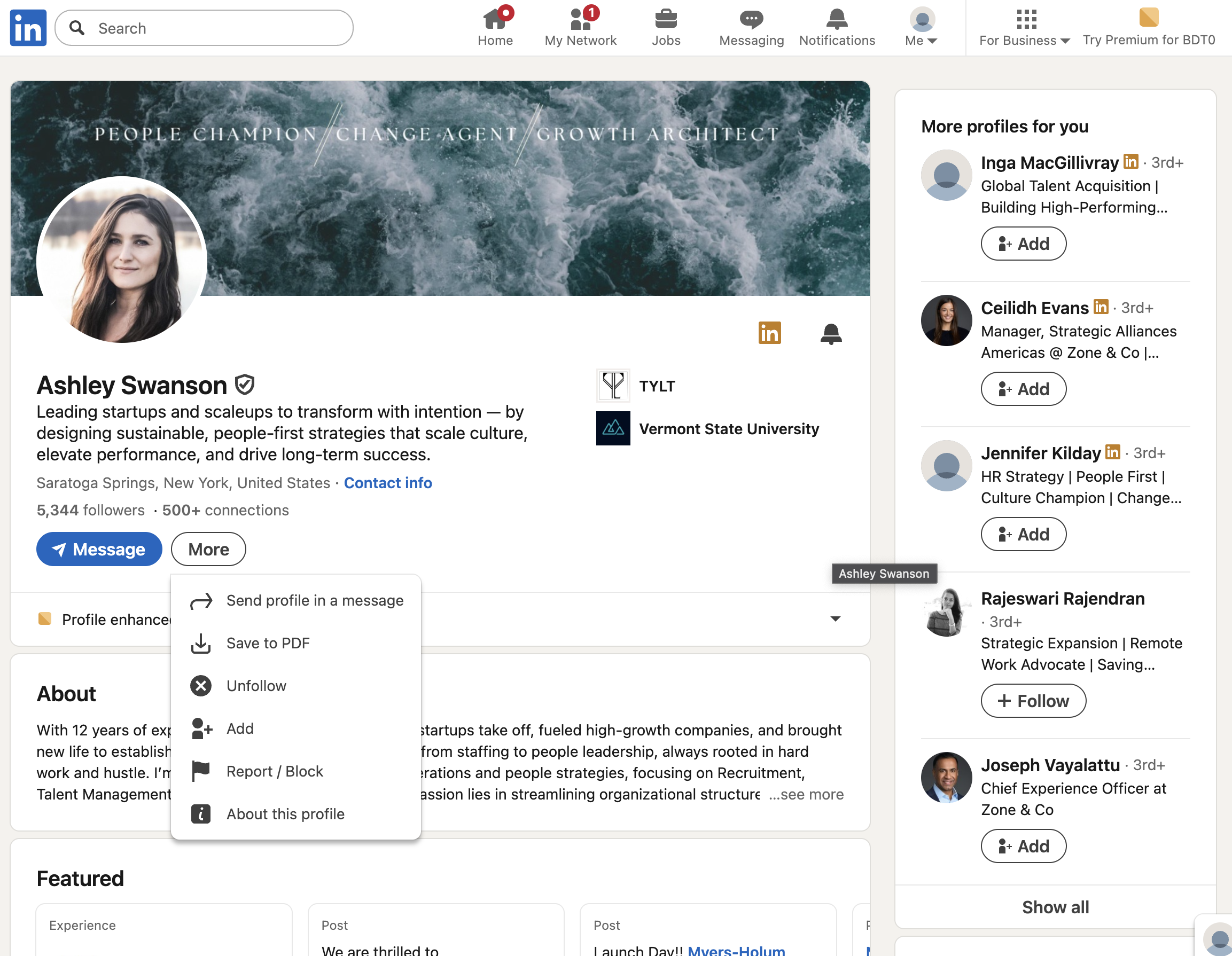Open the 500+ connections link
Viewport: 1232px width, 956px height.
225,510
